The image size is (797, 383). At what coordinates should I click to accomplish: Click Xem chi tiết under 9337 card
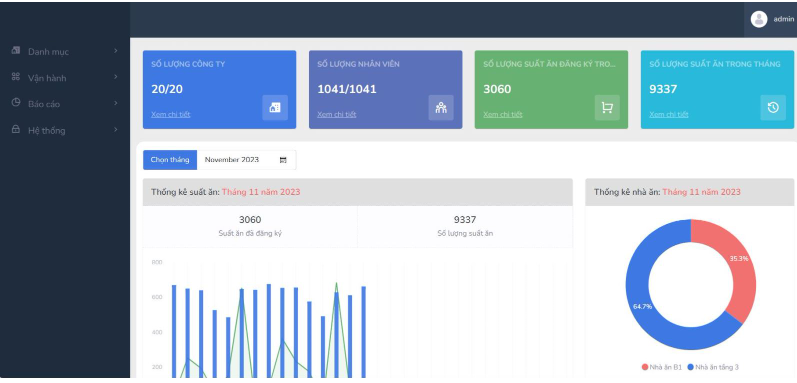click(668, 114)
